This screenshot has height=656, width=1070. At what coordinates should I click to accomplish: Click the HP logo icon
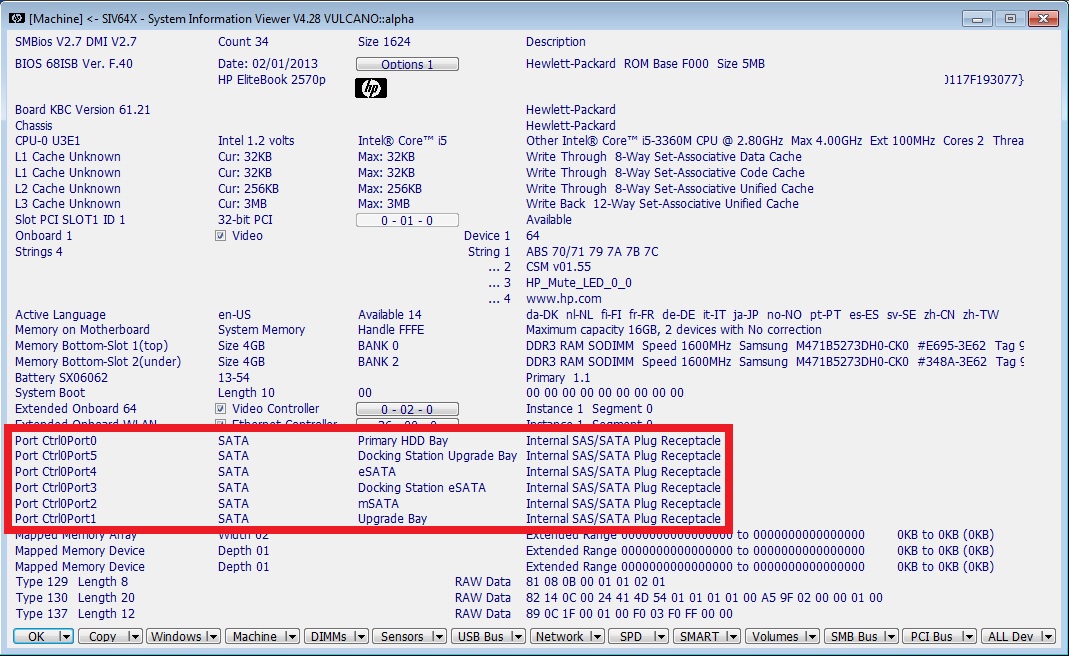click(x=371, y=88)
